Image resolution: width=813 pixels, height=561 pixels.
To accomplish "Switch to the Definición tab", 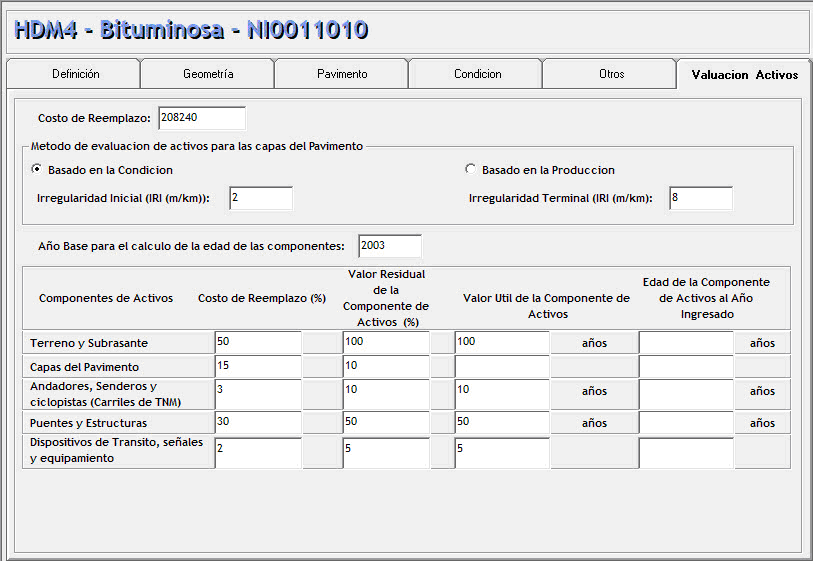I will (x=75, y=74).
